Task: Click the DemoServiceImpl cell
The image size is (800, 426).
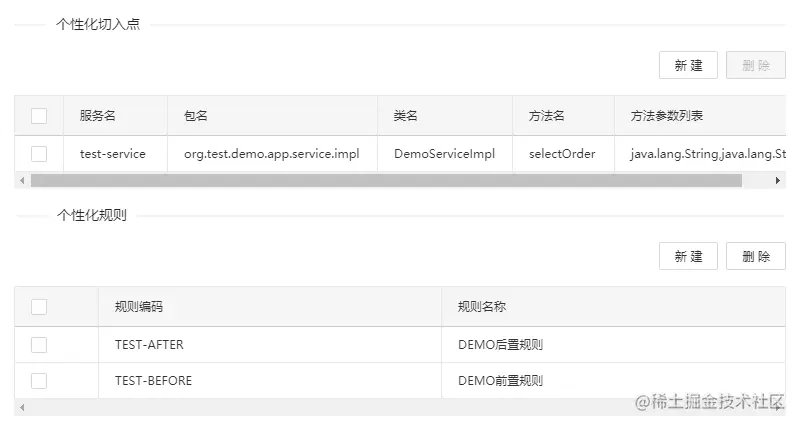Action: point(445,154)
